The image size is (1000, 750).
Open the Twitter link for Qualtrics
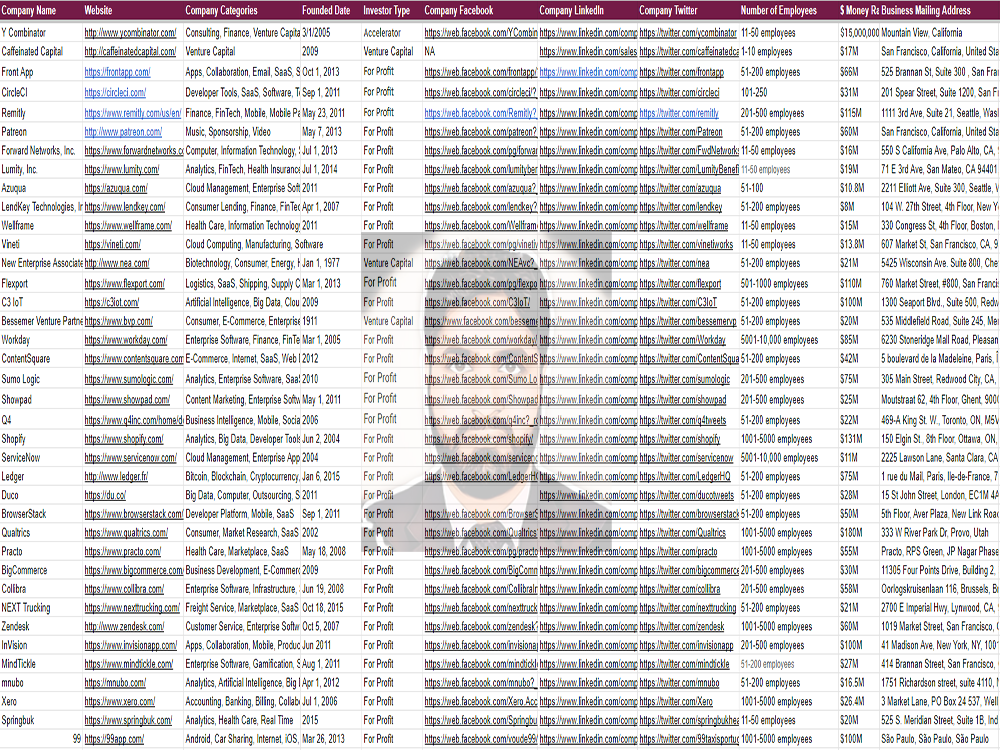(682, 533)
